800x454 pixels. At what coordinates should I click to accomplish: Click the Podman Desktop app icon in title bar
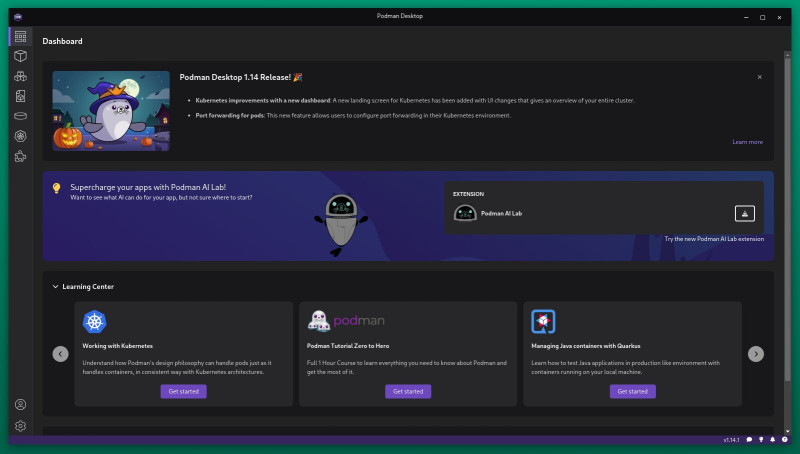tap(18, 17)
